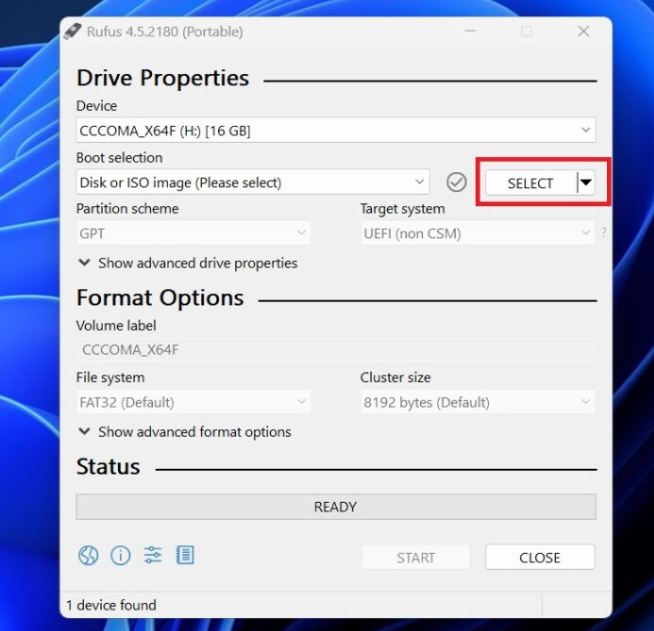654x631 pixels.
Task: Click the Boot selection label
Action: (119, 158)
